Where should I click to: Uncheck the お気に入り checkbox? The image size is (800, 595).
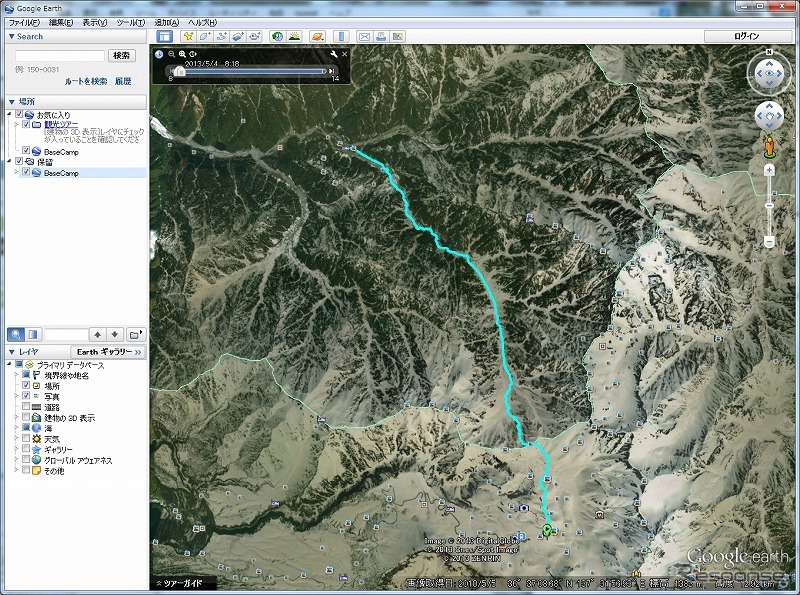click(x=19, y=114)
